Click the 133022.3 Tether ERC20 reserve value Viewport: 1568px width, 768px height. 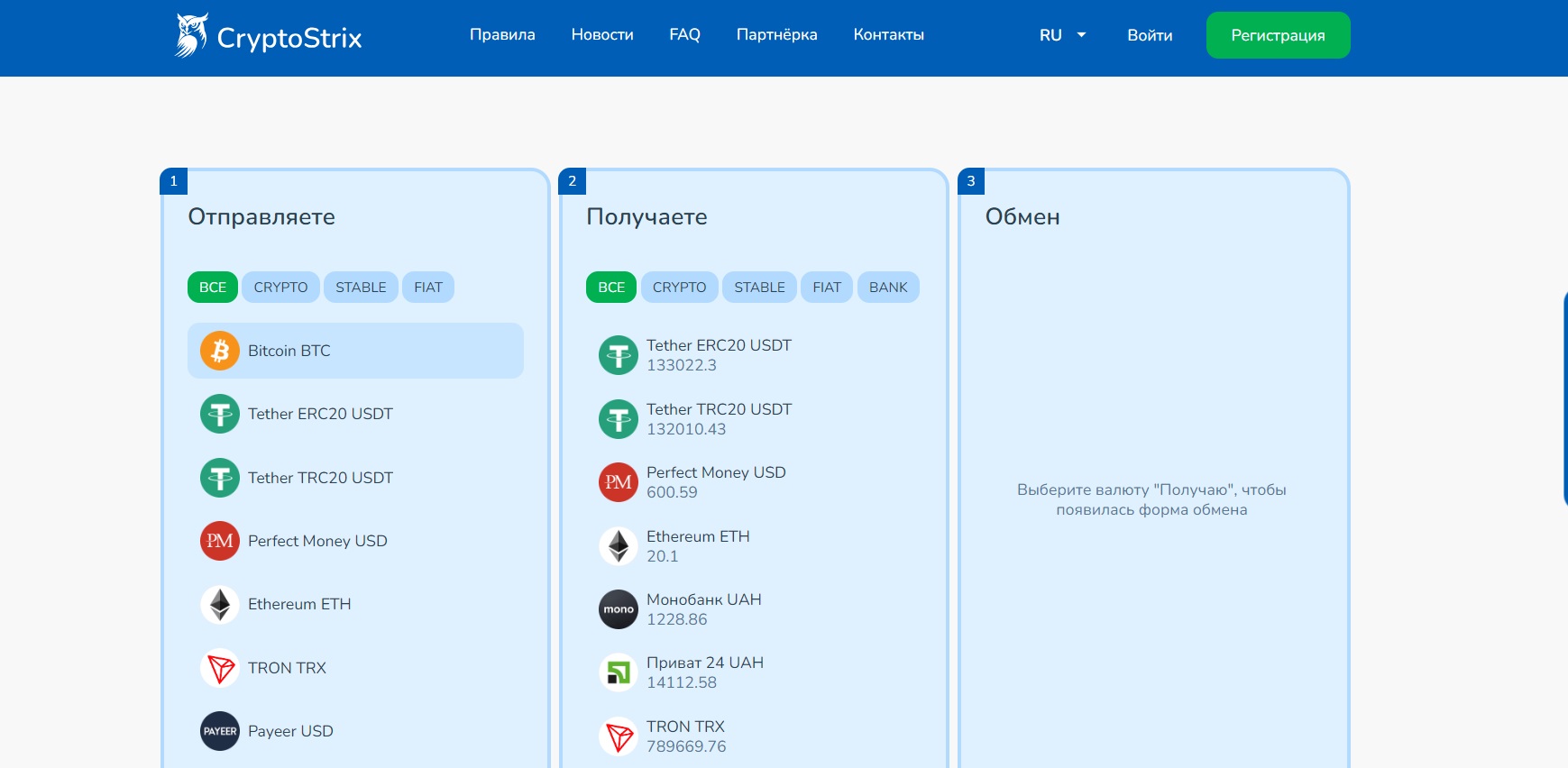[x=682, y=365]
